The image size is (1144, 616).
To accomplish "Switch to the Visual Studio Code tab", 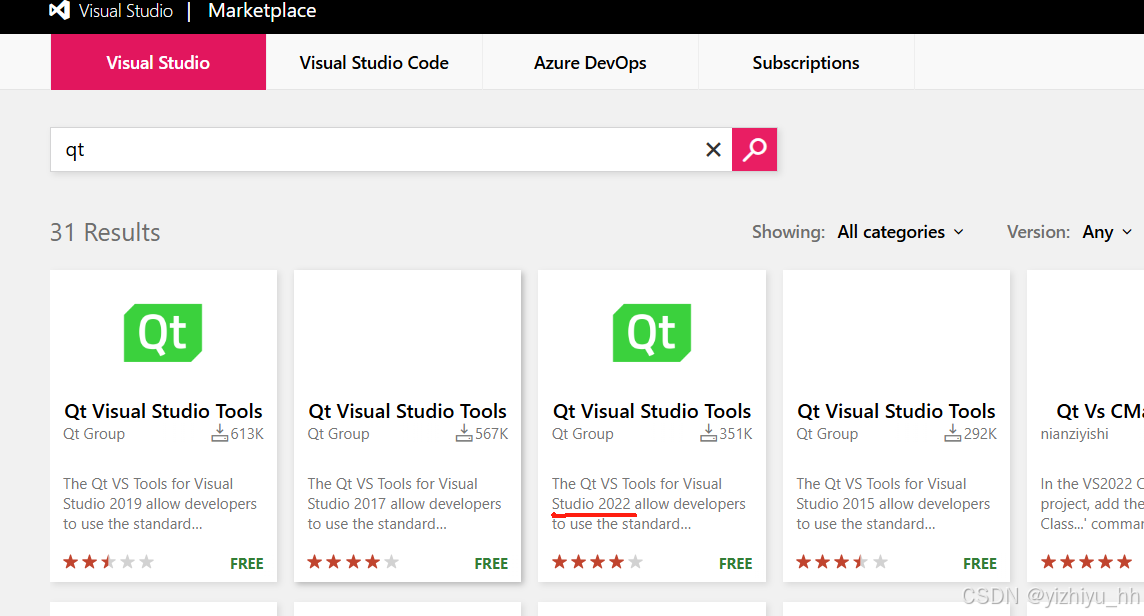I will (x=374, y=62).
